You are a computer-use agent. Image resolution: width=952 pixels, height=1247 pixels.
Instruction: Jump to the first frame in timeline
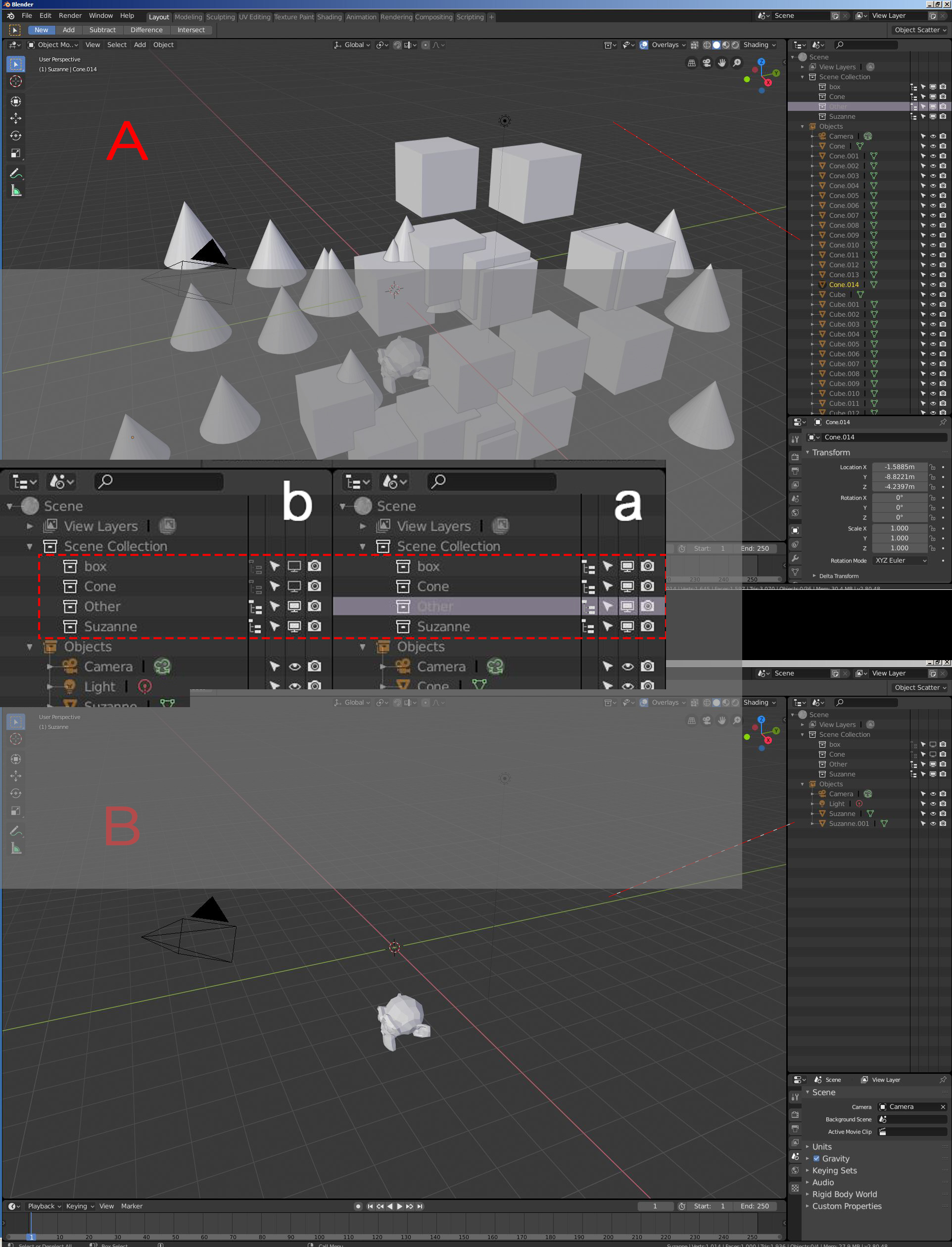pyautogui.click(x=370, y=1206)
